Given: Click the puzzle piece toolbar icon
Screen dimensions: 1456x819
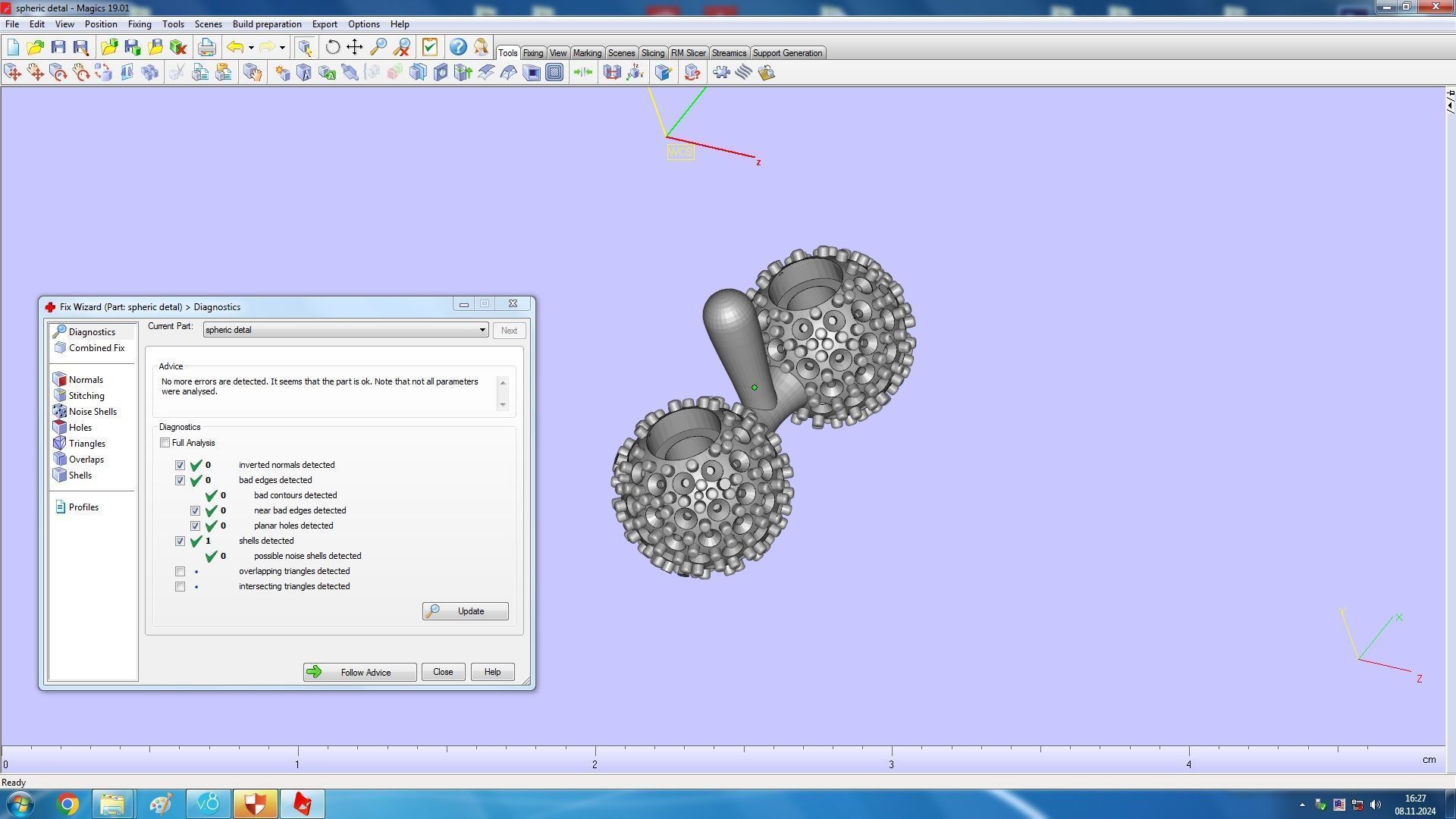Looking at the screenshot, I should 721,73.
